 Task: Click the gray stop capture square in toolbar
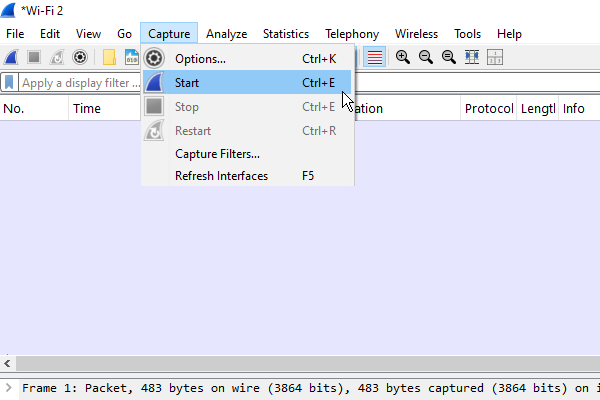(34, 57)
